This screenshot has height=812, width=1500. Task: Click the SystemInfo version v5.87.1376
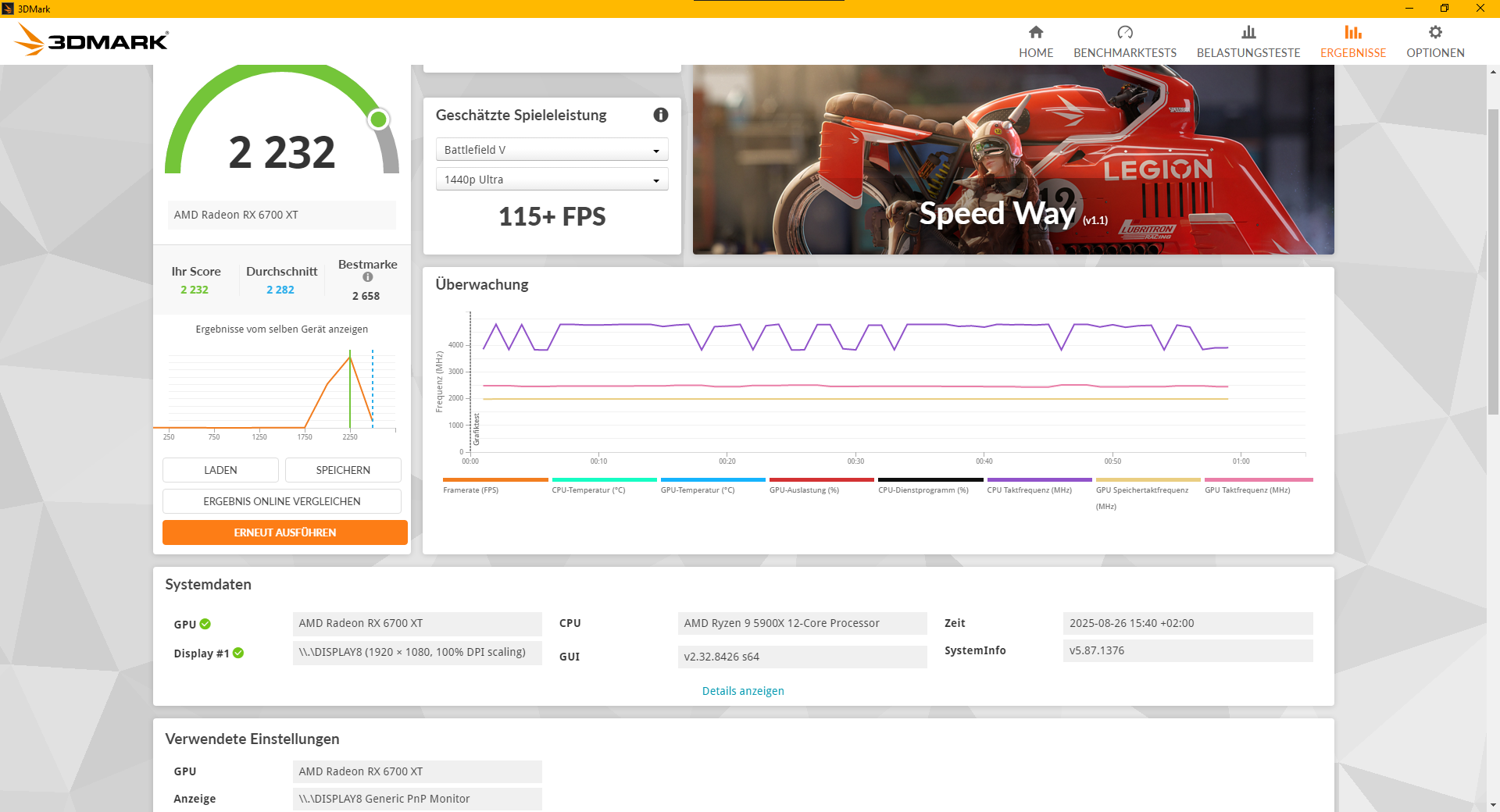coord(1188,650)
